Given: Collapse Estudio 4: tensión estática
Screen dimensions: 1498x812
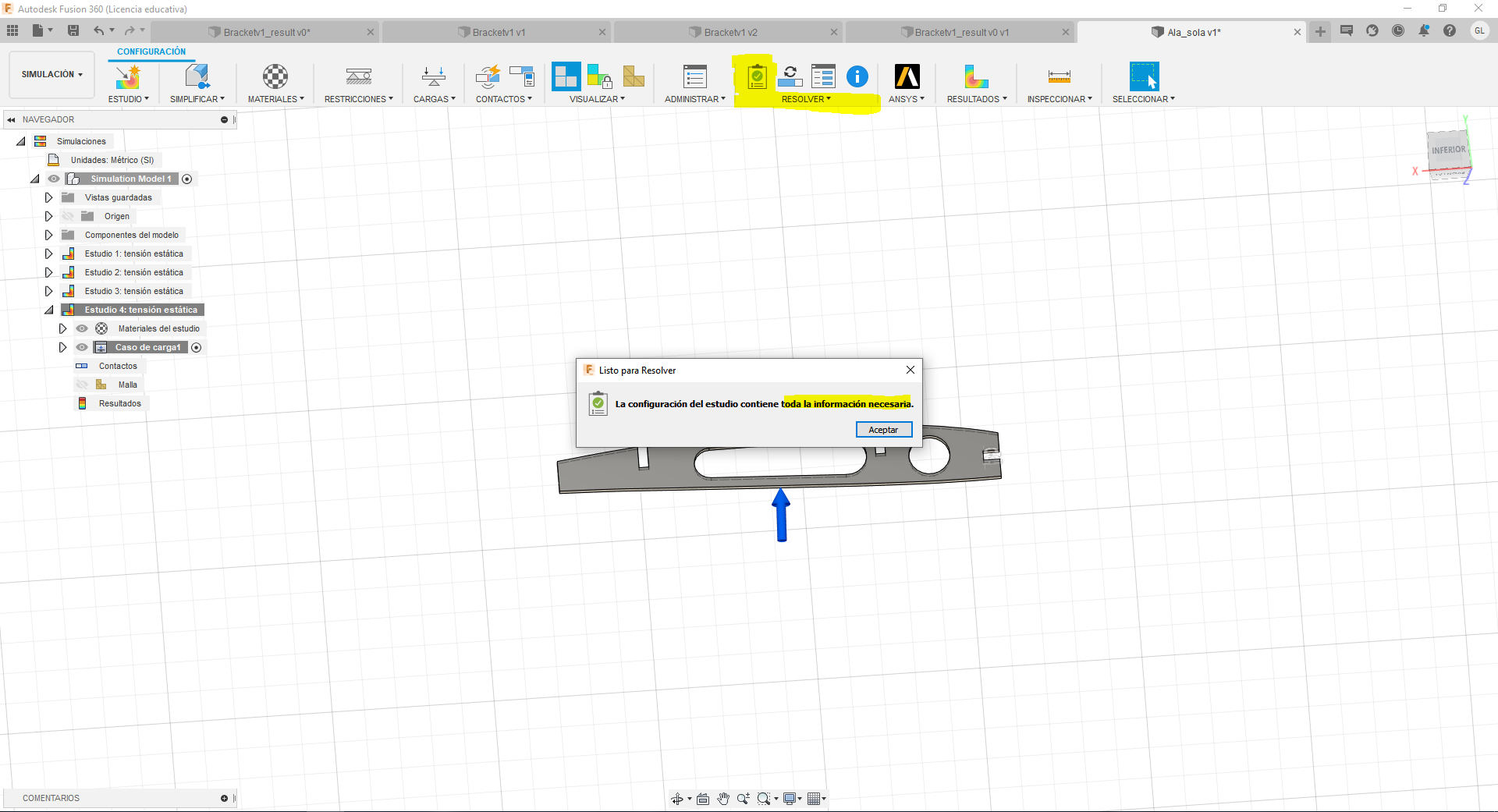Looking at the screenshot, I should pyautogui.click(x=49, y=310).
